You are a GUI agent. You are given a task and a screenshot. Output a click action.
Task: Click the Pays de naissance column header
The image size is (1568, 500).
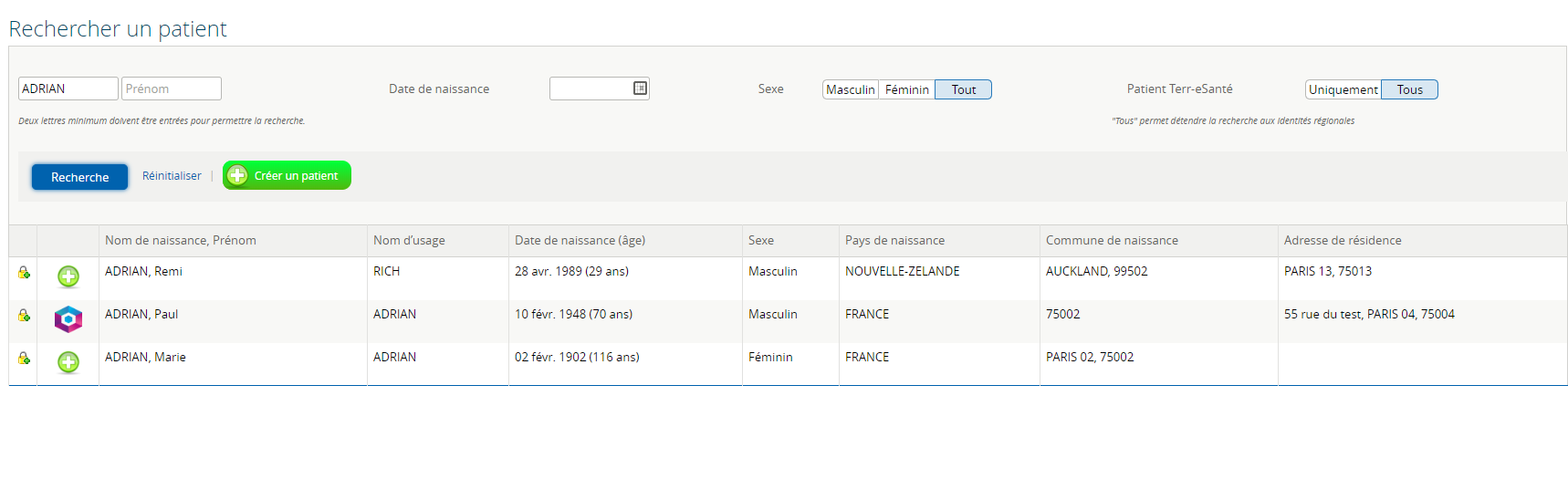894,241
